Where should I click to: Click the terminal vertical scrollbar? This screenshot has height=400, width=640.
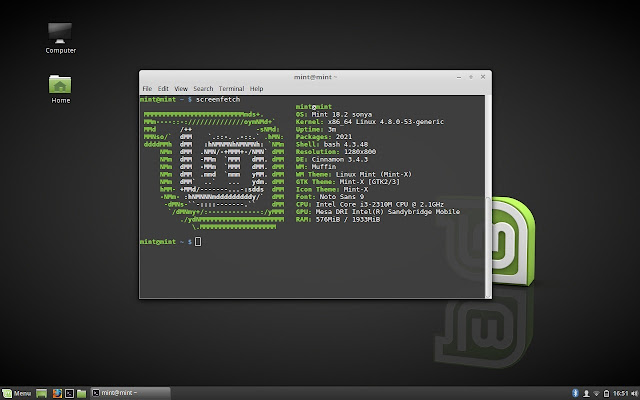(x=488, y=197)
